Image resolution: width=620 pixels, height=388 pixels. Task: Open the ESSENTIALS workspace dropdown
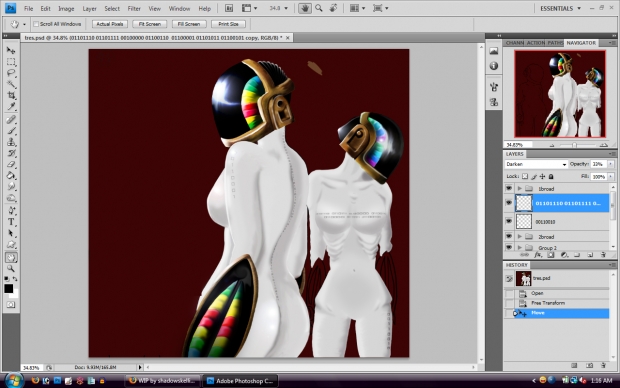[561, 8]
